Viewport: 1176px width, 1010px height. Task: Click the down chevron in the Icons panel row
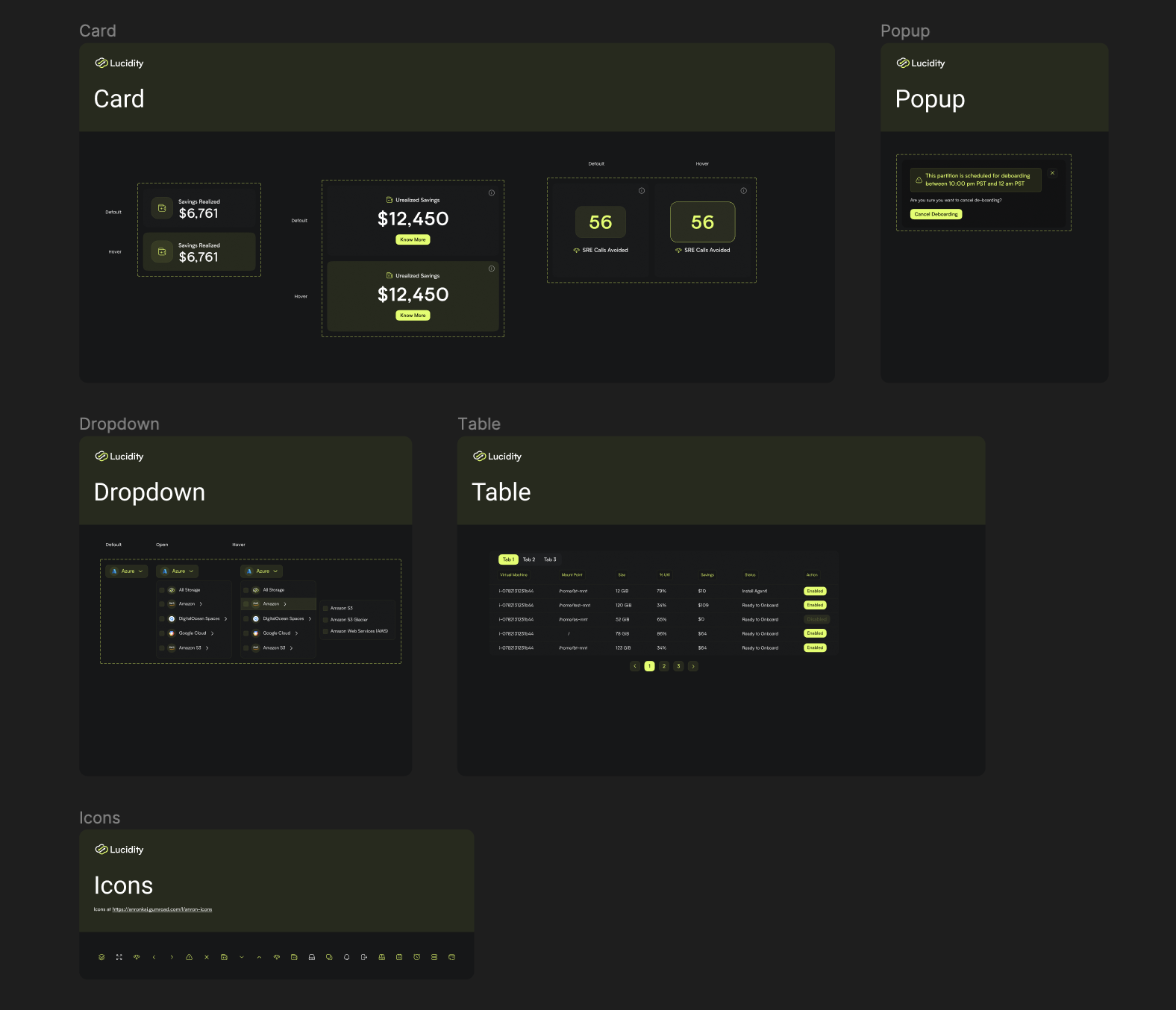point(242,957)
